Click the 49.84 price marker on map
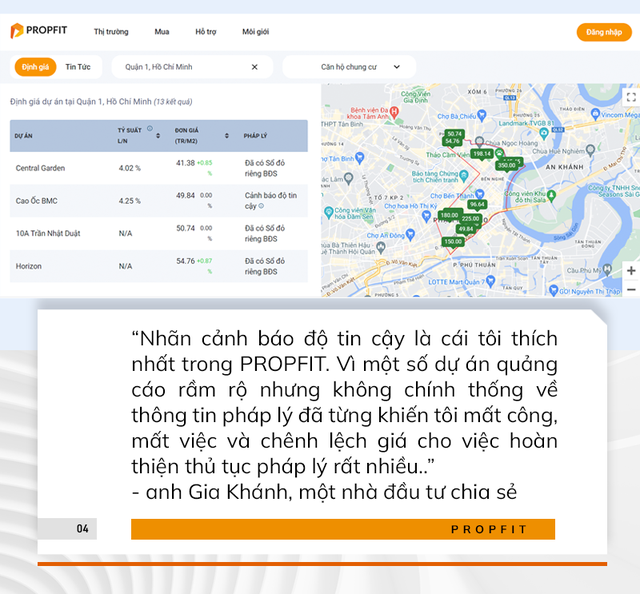This screenshot has width=640, height=594. tap(466, 229)
